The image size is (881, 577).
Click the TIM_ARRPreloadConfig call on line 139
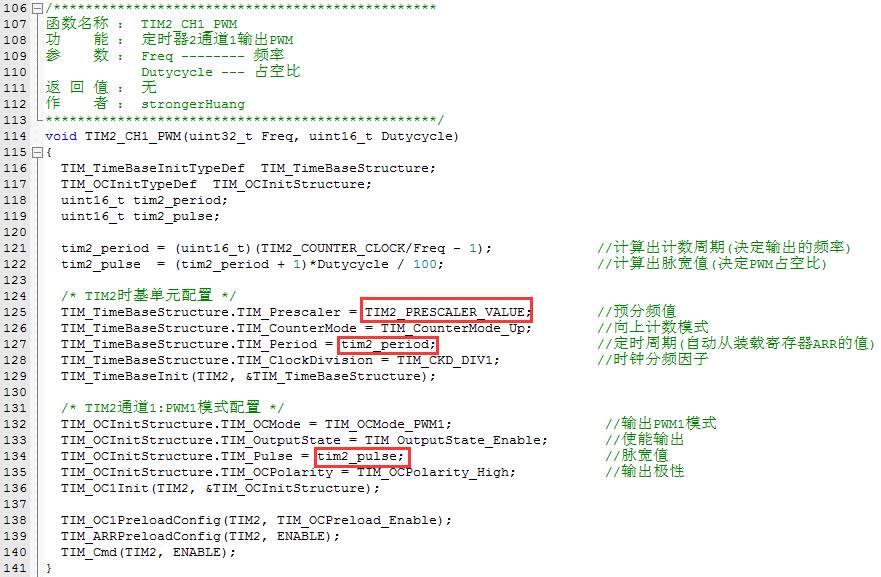(141, 537)
